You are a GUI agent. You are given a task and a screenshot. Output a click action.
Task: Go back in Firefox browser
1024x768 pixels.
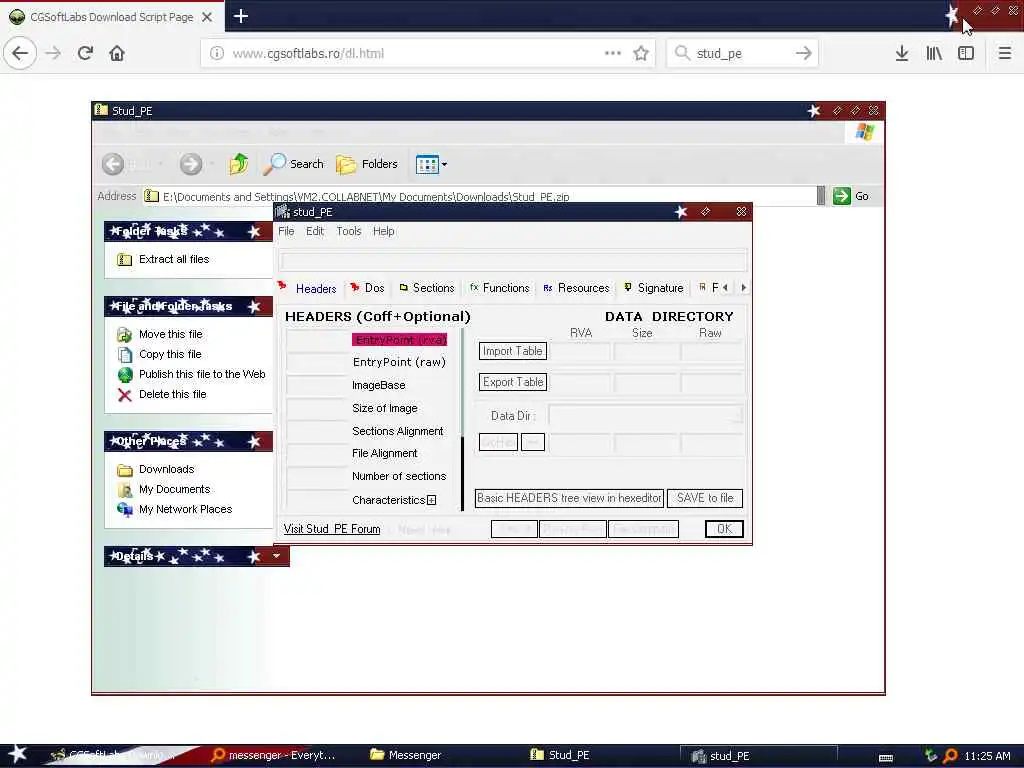click(20, 53)
